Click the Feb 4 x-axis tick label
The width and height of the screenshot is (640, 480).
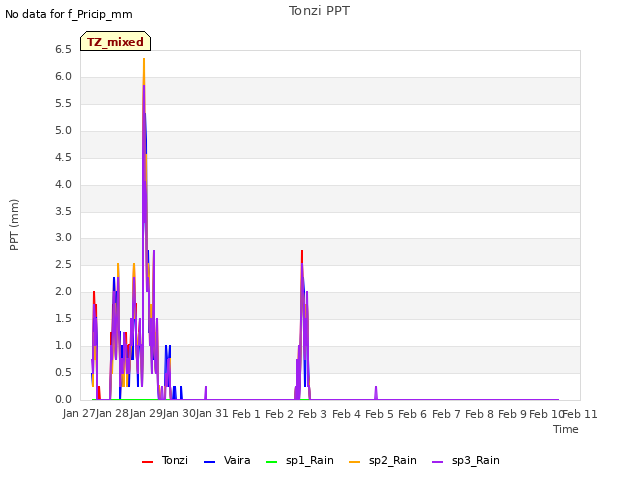point(346,414)
